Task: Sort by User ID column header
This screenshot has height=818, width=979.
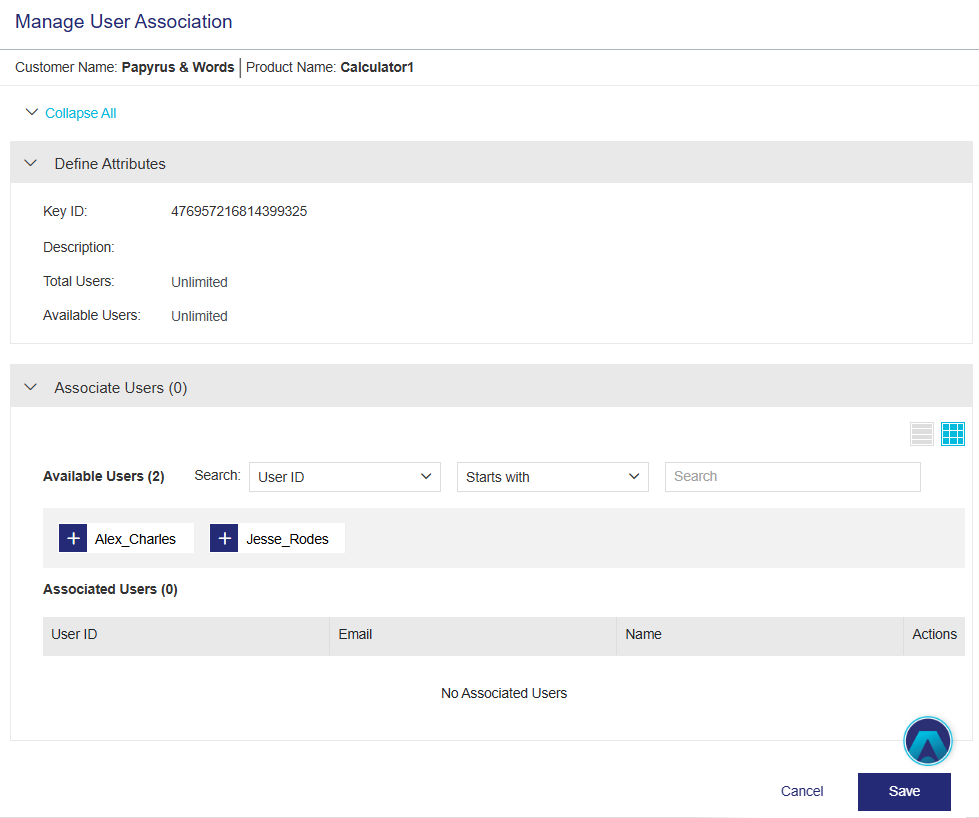Action: 74,634
